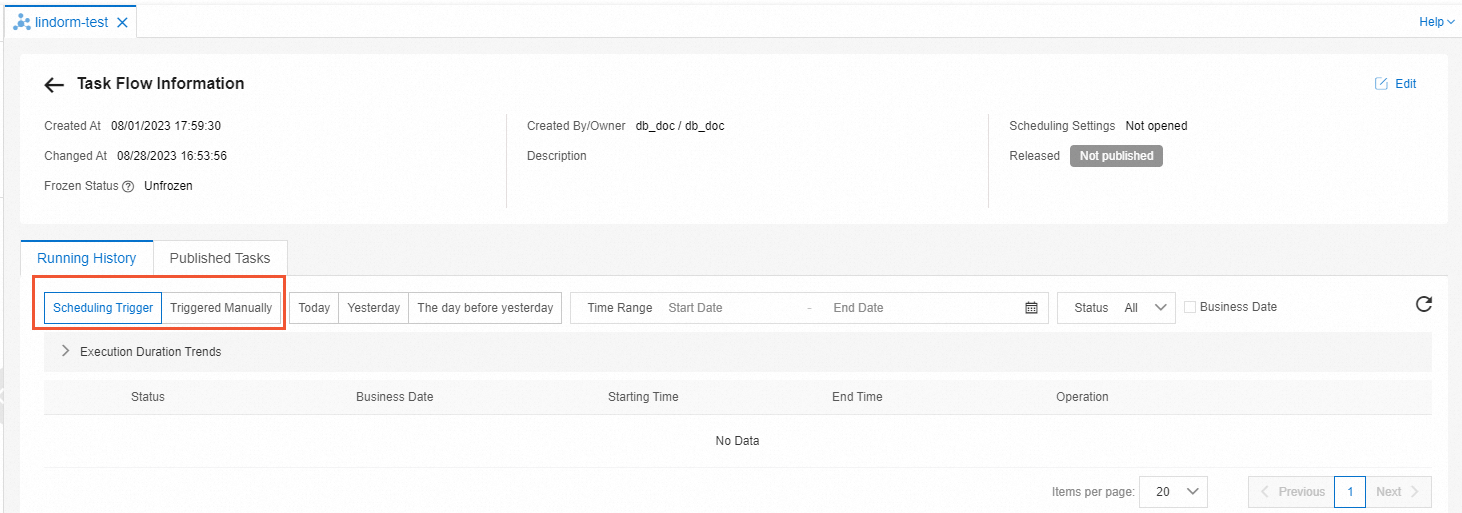Screen dimensions: 1462x513
Task: Filter history by Today
Action: (314, 308)
